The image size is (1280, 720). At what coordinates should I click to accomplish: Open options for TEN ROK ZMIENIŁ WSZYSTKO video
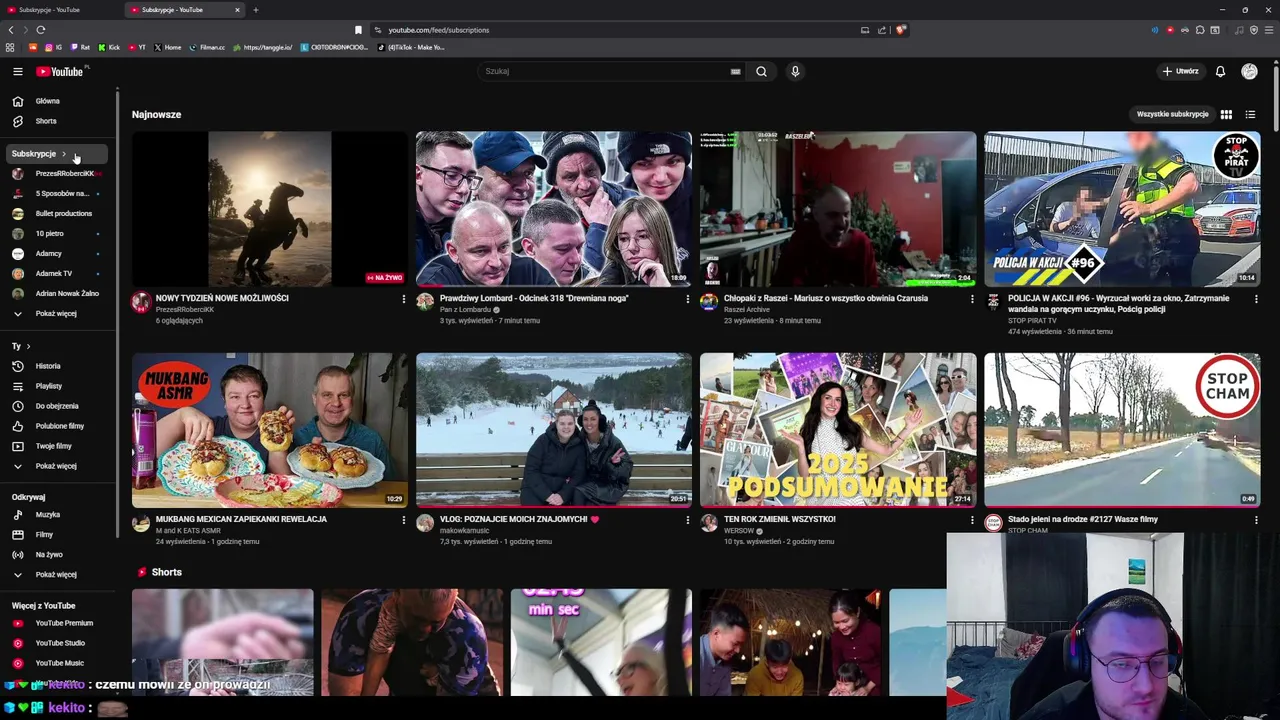click(971, 520)
